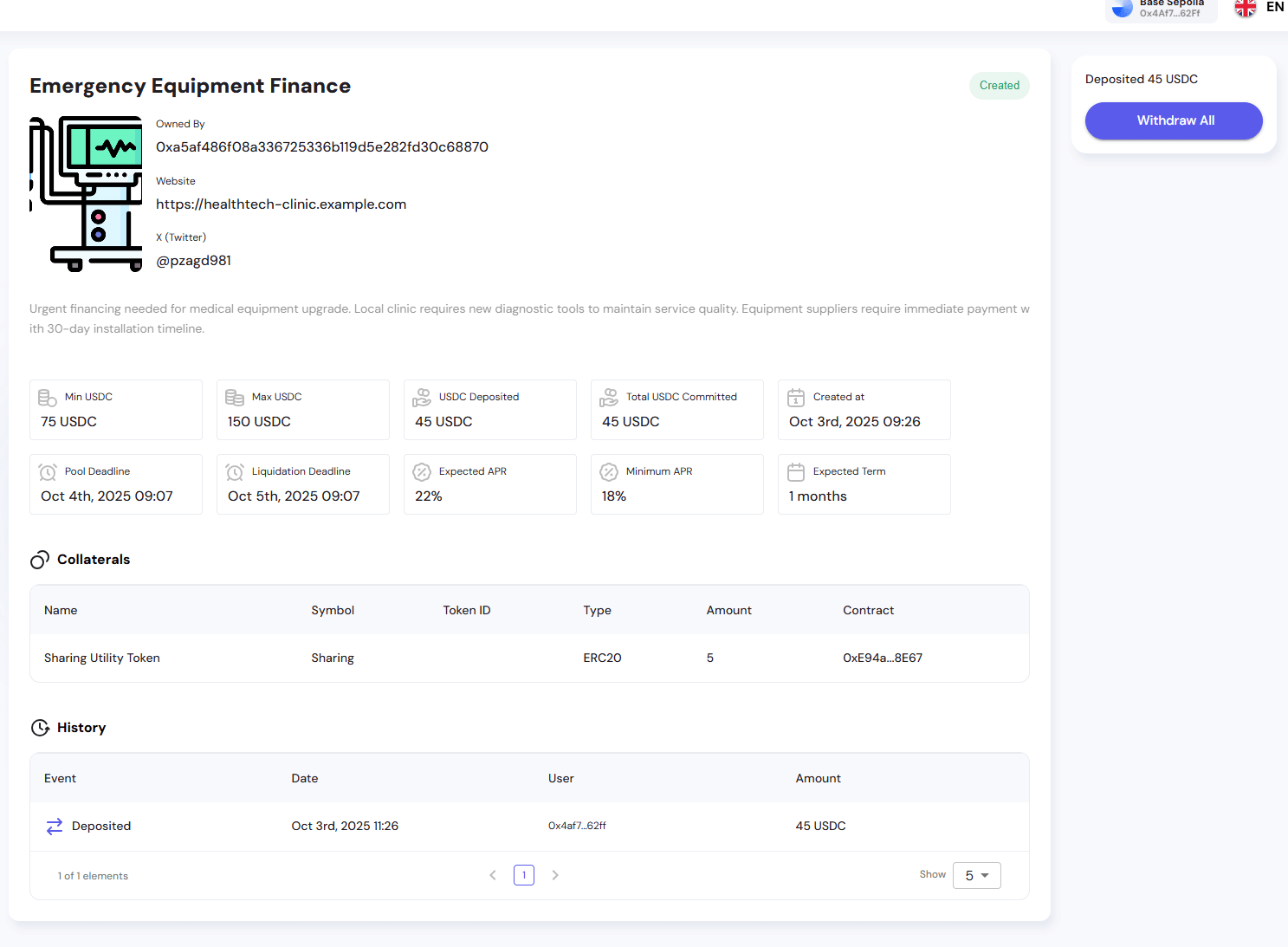Open the healthtech-clinic website link
The height and width of the screenshot is (947, 1288).
coord(281,204)
